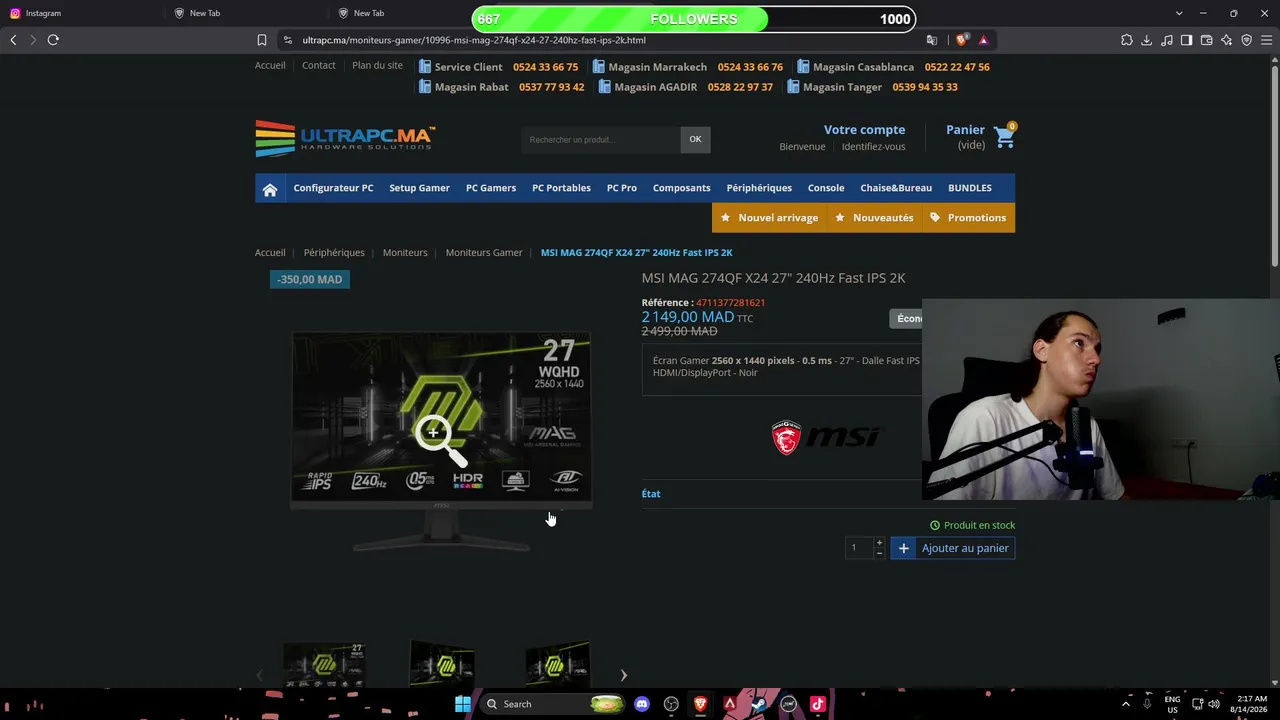This screenshot has height=720, width=1280.
Task: Open the Contact link in the header
Action: [319, 66]
